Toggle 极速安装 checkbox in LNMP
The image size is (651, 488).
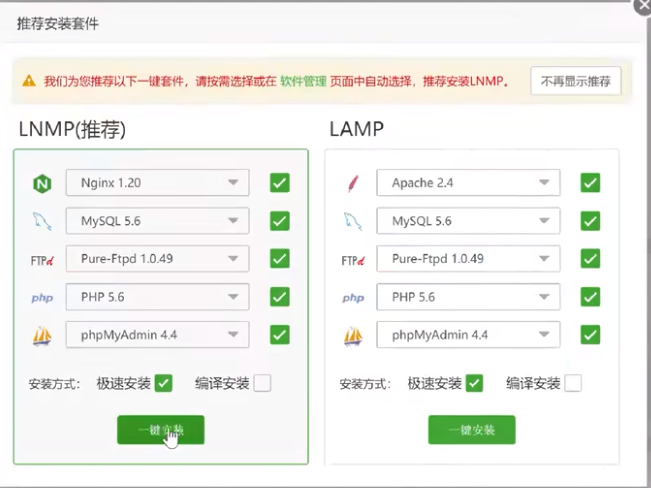[x=163, y=383]
